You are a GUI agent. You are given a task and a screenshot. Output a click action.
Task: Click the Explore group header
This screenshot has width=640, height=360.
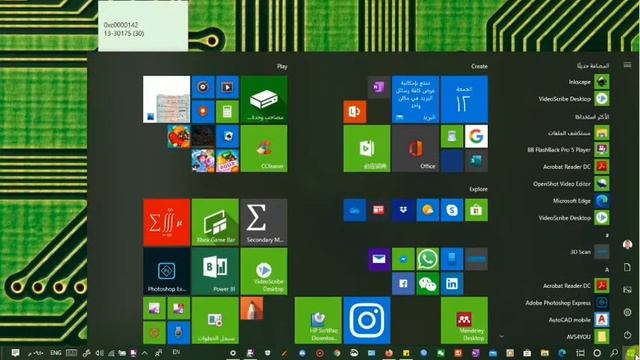pos(478,189)
